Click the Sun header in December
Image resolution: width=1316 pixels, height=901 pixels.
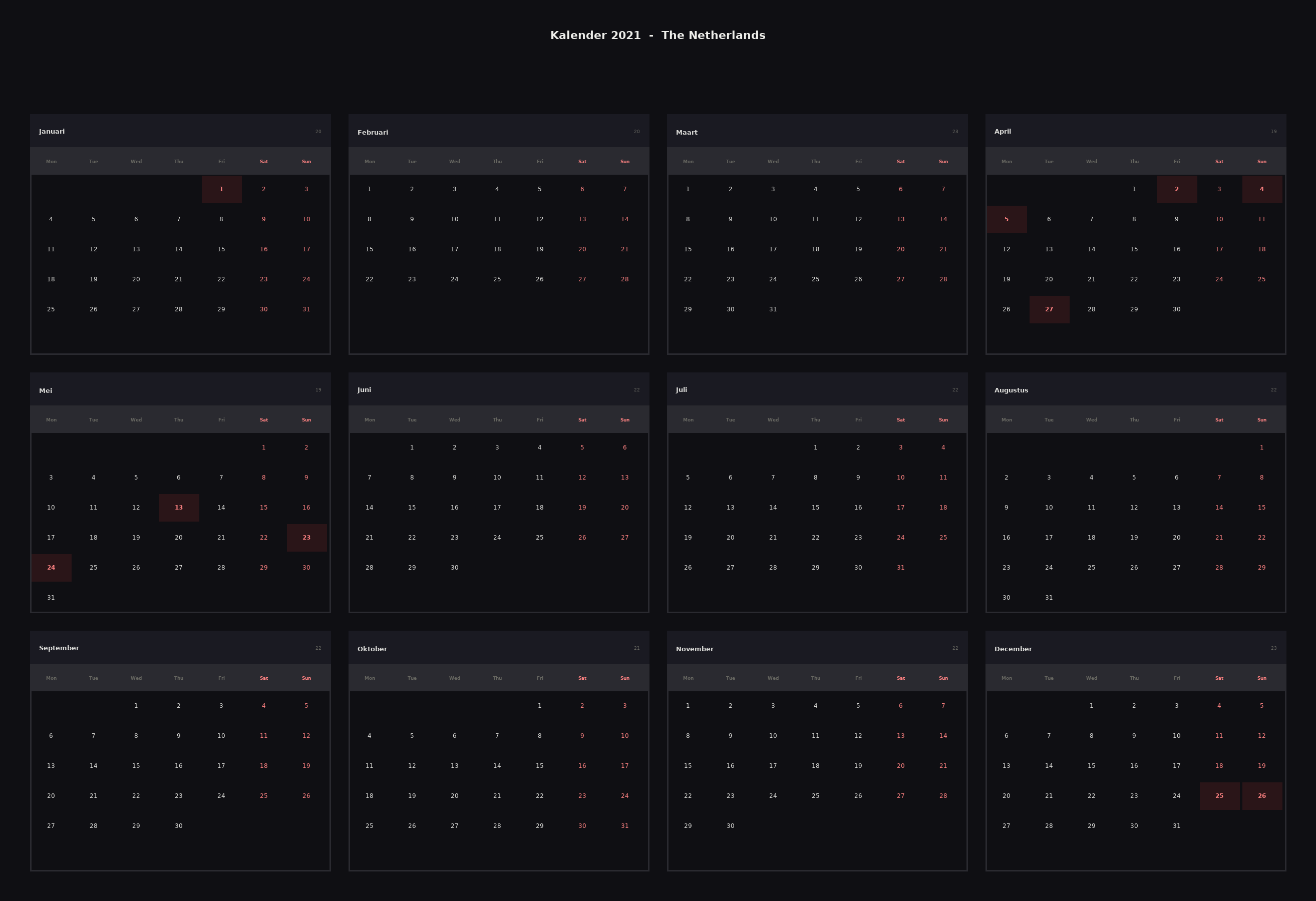pos(1261,678)
